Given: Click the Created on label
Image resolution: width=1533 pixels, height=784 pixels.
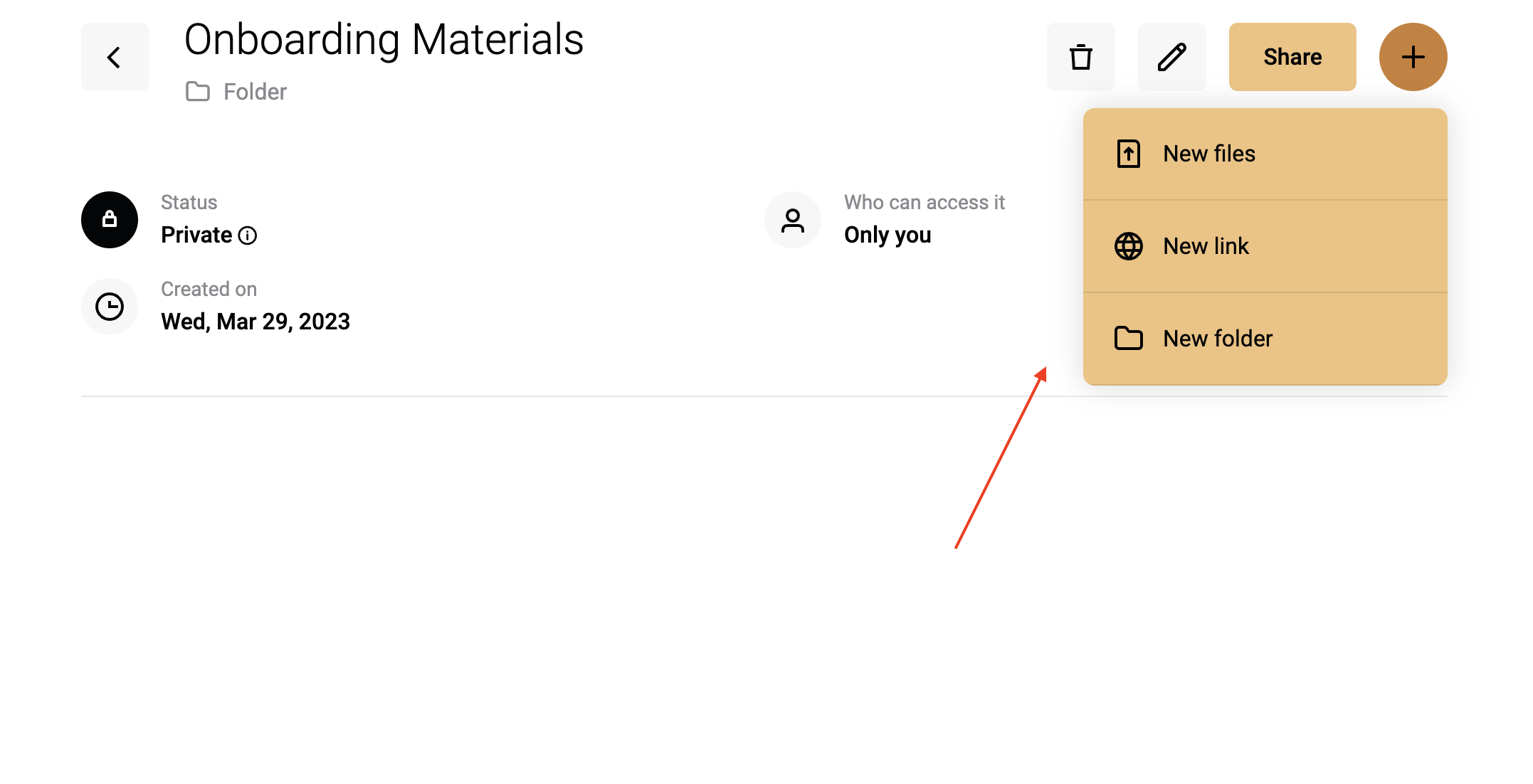Looking at the screenshot, I should 209,290.
